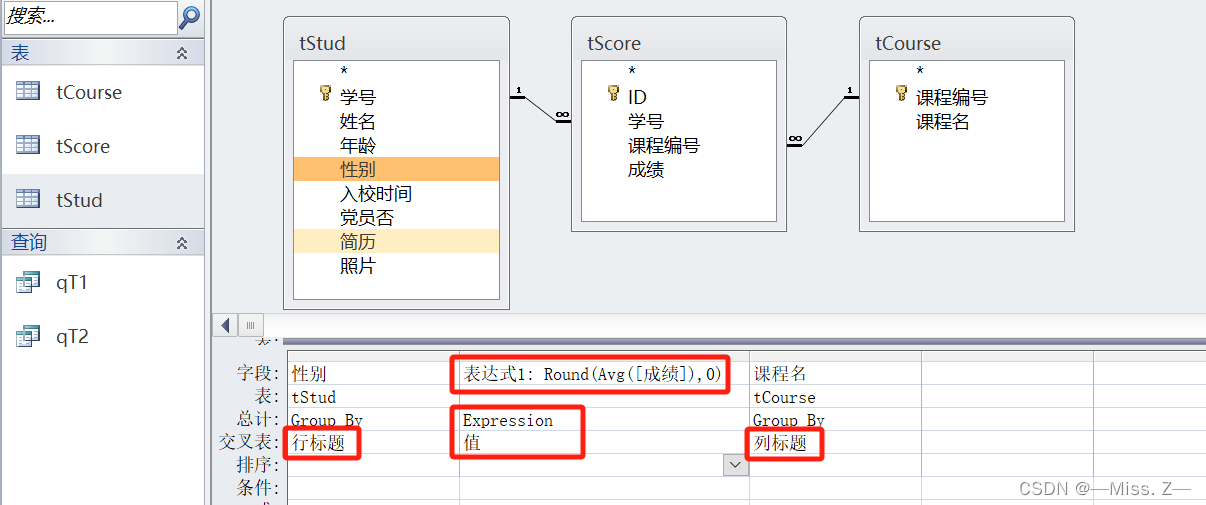Image resolution: width=1206 pixels, height=505 pixels.
Task: Select the tStud table in navigation pane
Action: 102,200
